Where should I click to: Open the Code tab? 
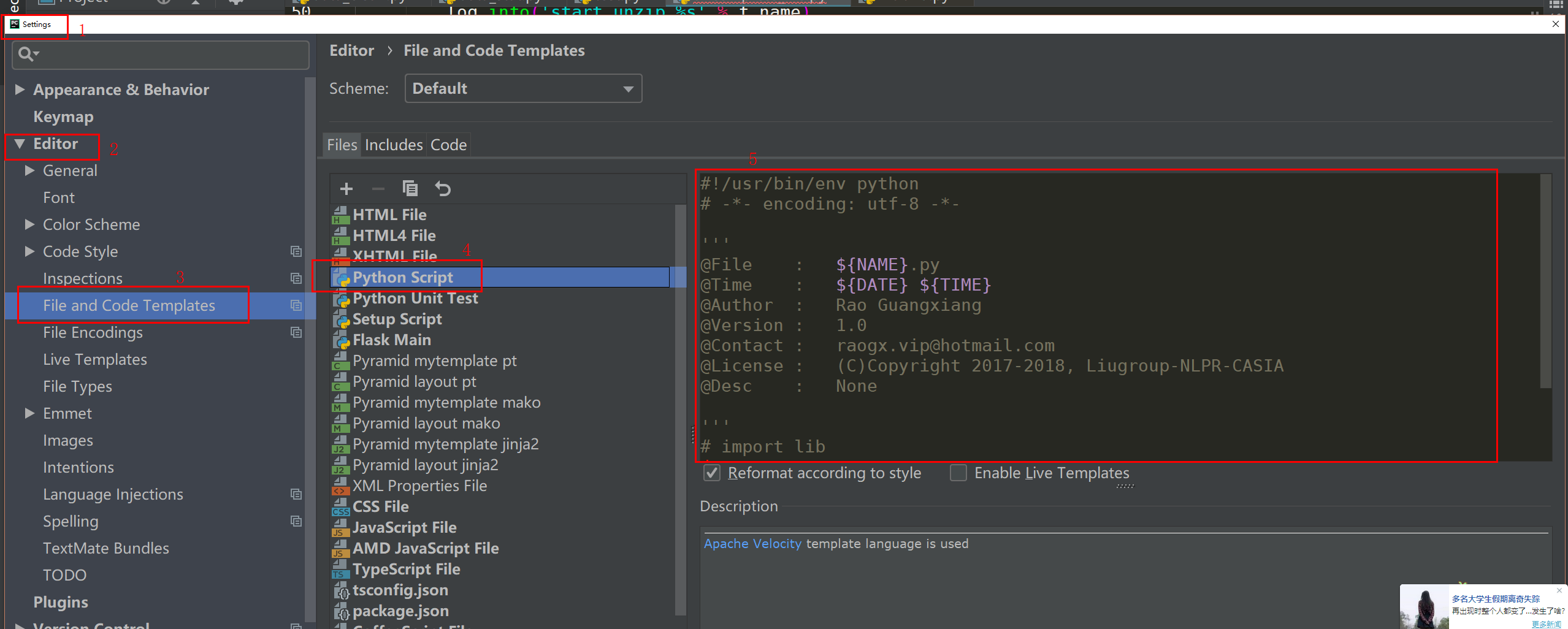point(448,145)
